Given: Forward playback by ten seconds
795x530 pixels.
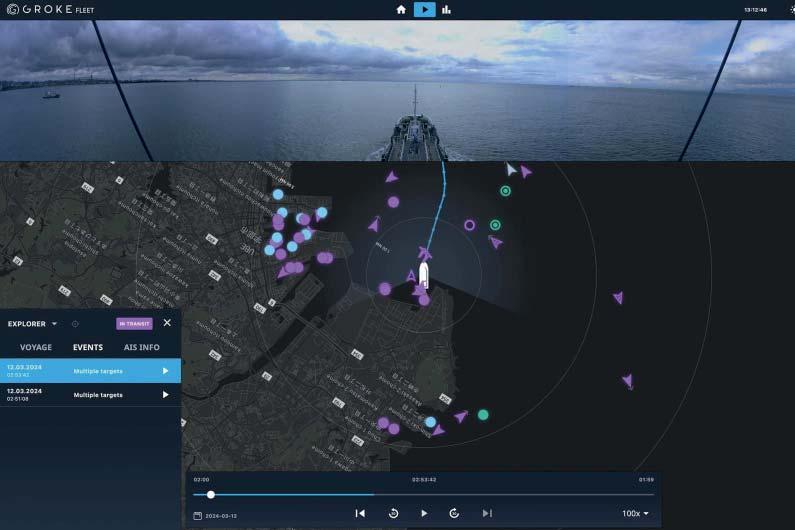Looking at the screenshot, I should coord(454,513).
